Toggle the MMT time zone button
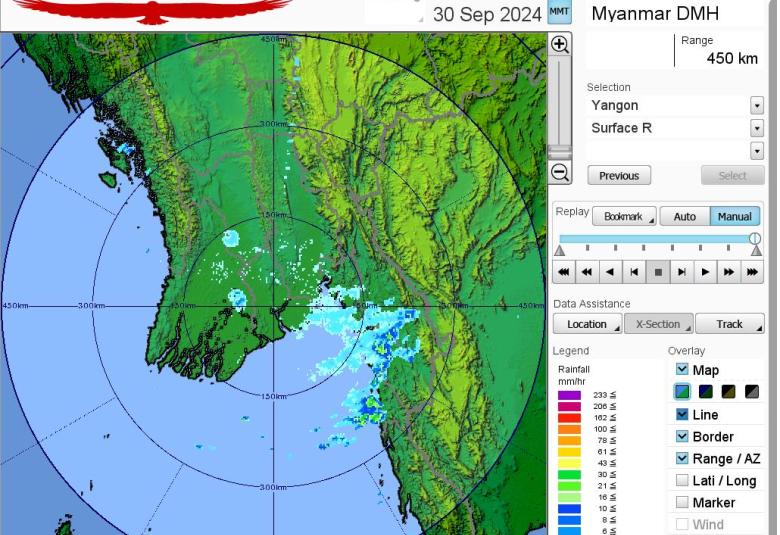 (559, 13)
